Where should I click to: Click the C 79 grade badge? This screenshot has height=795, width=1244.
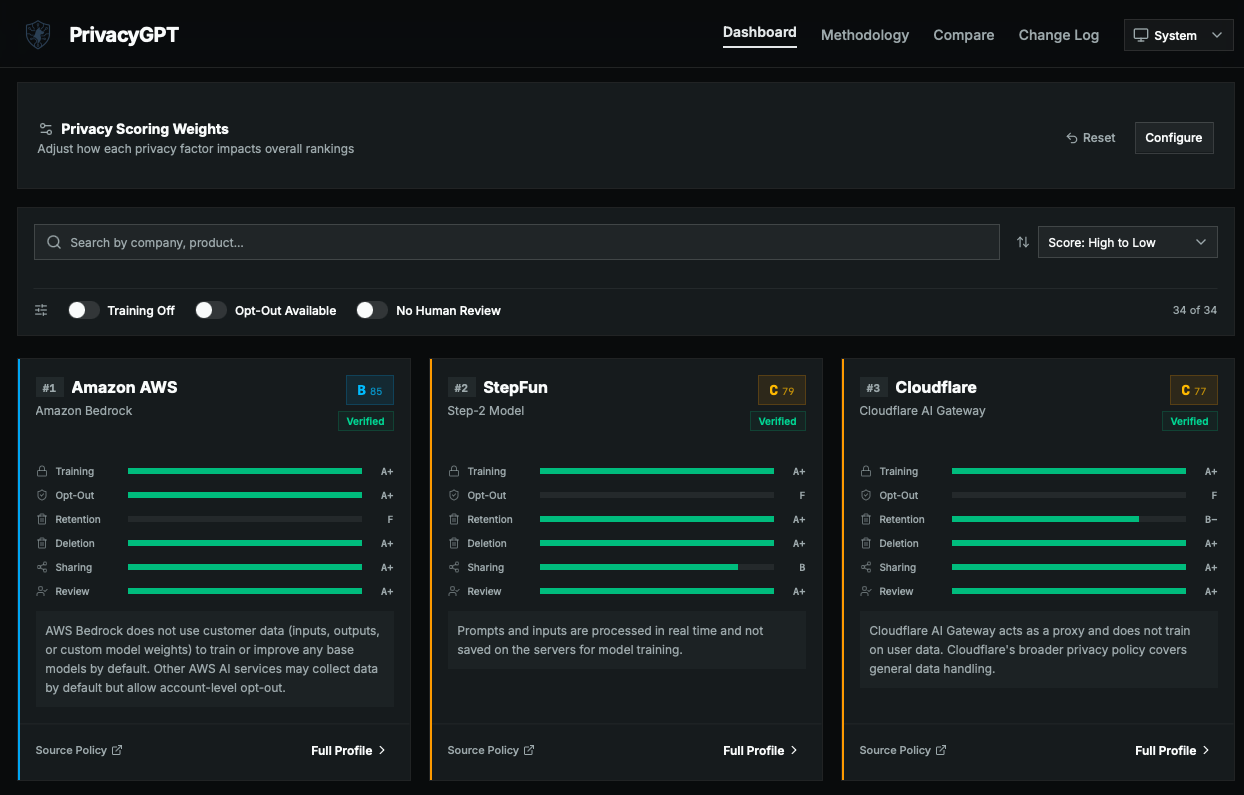(x=782, y=391)
